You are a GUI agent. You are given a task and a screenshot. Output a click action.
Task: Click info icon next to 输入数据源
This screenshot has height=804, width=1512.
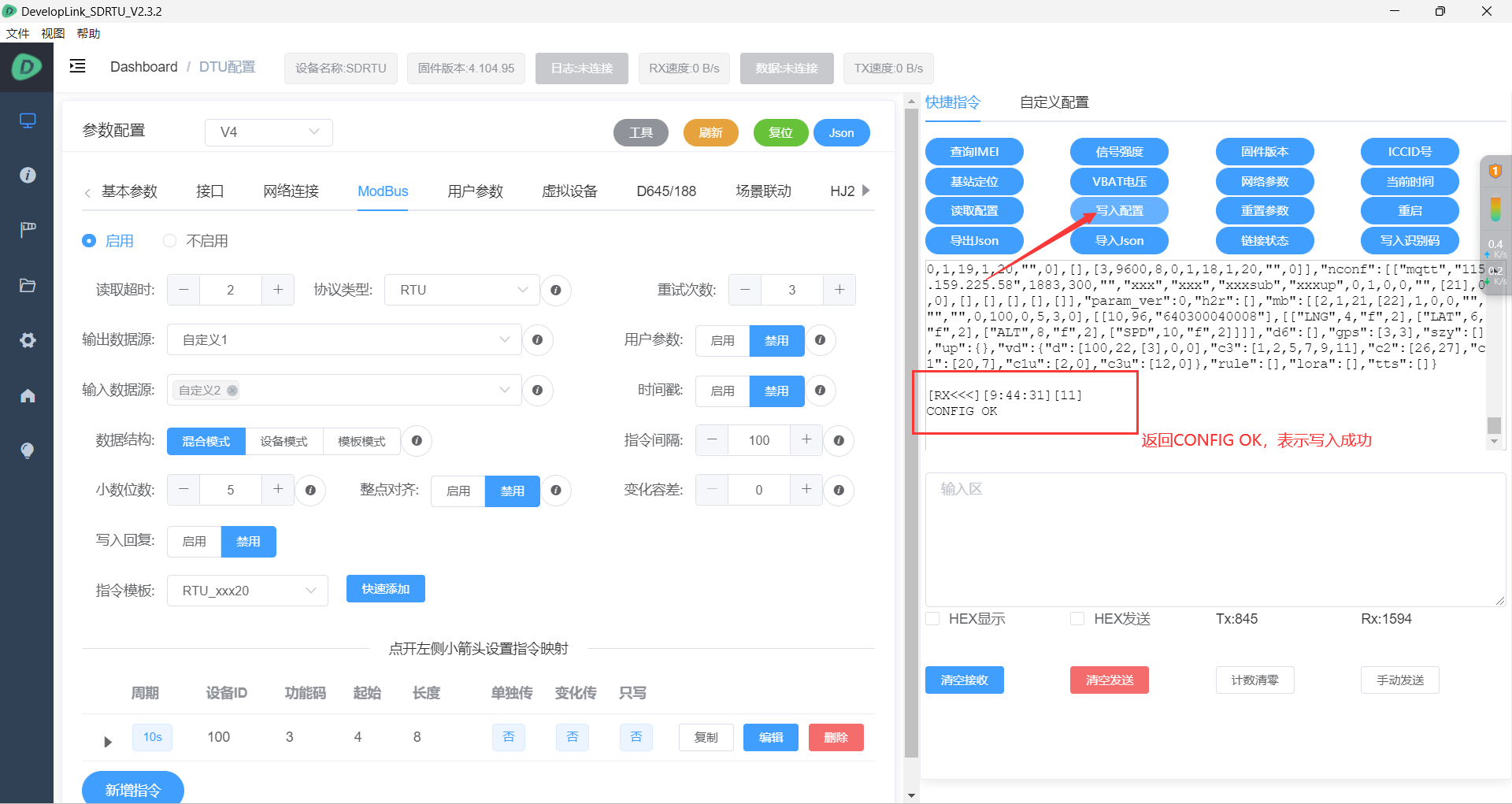[x=537, y=390]
